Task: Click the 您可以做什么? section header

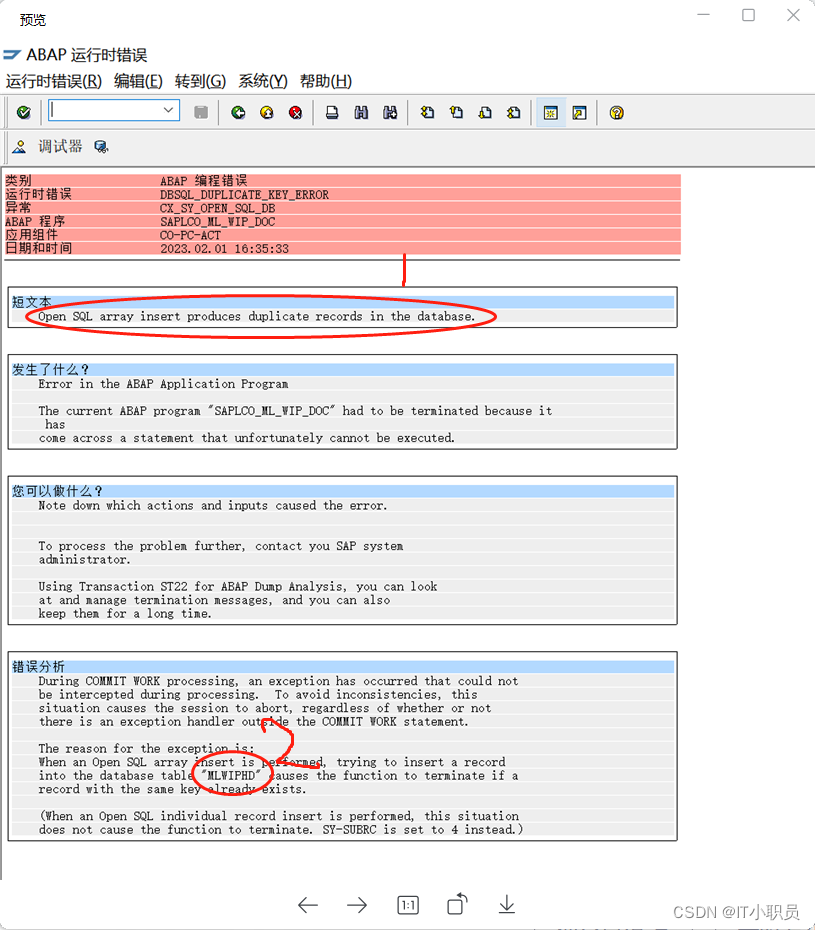Action: (x=343, y=491)
